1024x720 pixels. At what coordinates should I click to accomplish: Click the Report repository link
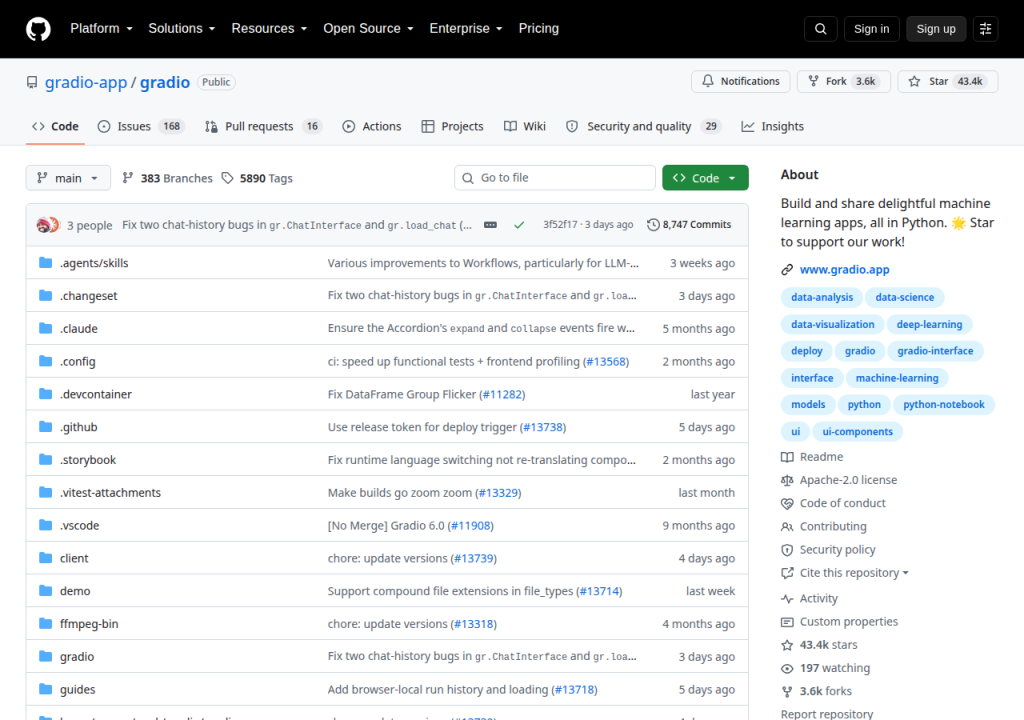coord(827,714)
